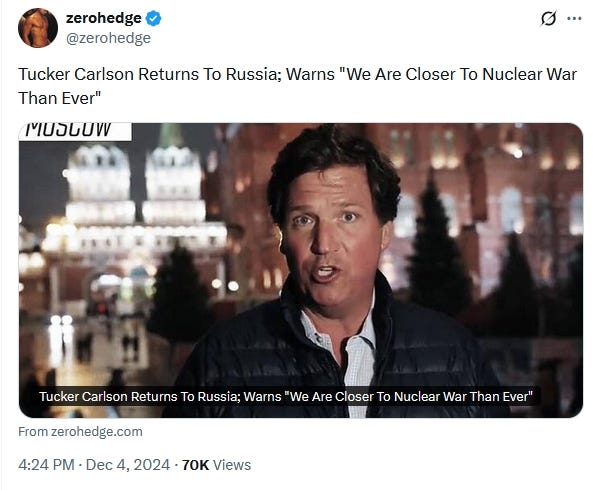Open the three-dot more options menu
Image resolution: width=600 pixels, height=490 pixels.
point(574,18)
